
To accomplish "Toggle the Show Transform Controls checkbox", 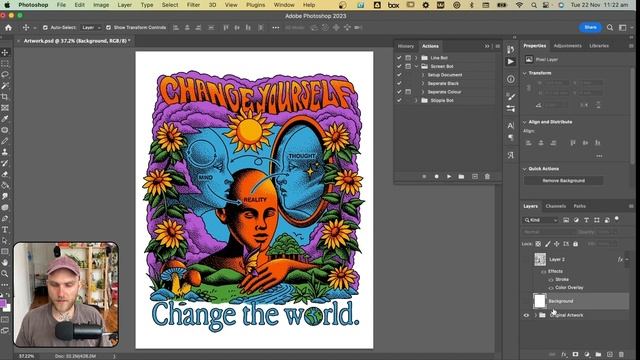I will 108,27.
